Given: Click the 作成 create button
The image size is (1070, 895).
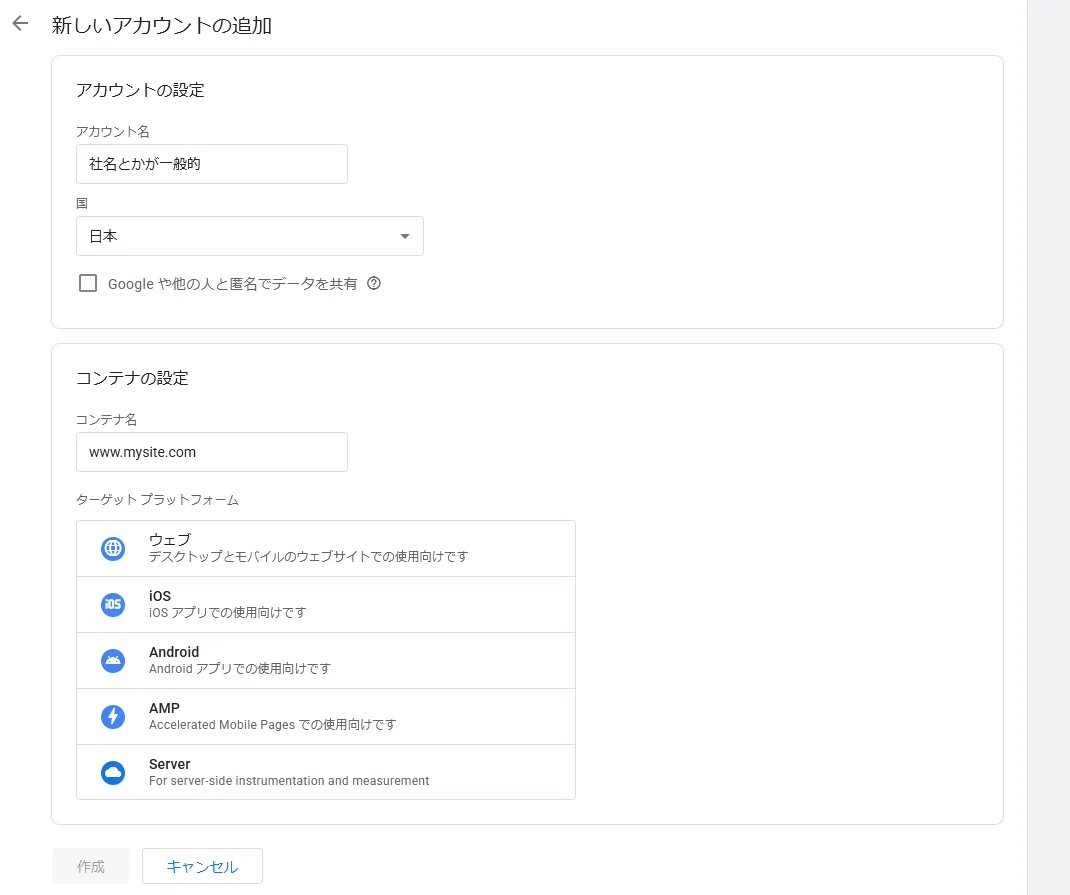Looking at the screenshot, I should (91, 866).
